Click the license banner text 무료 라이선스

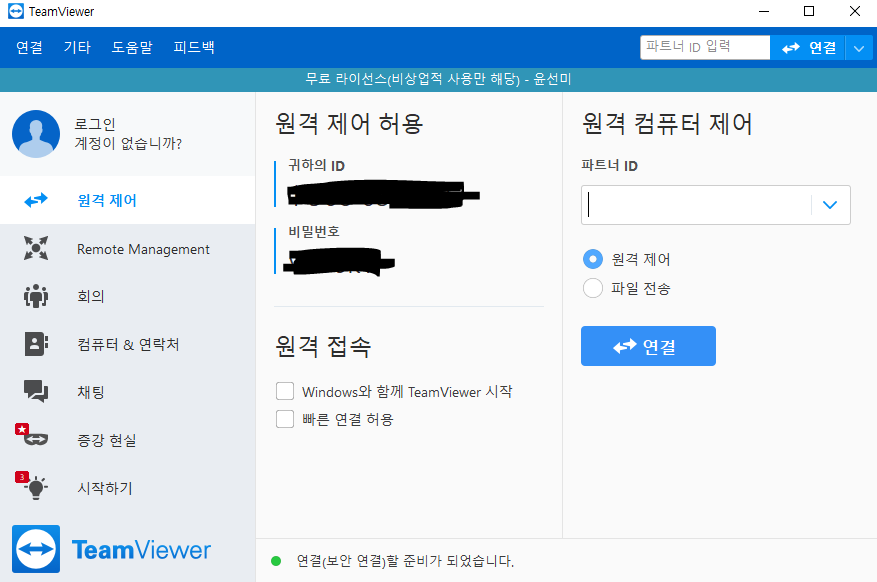[438, 79]
